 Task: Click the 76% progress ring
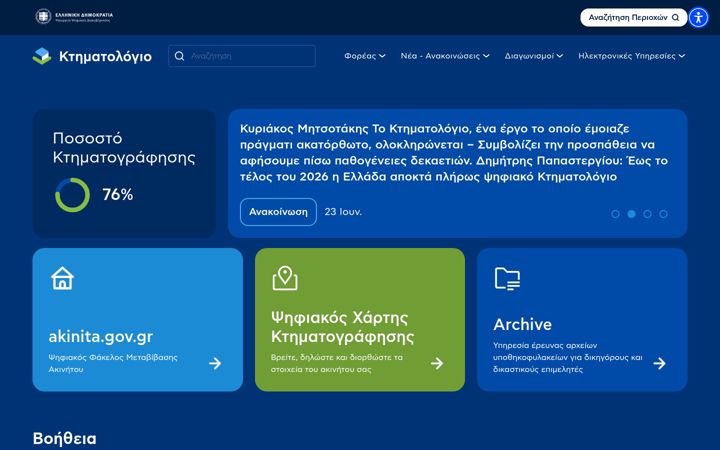pyautogui.click(x=73, y=195)
